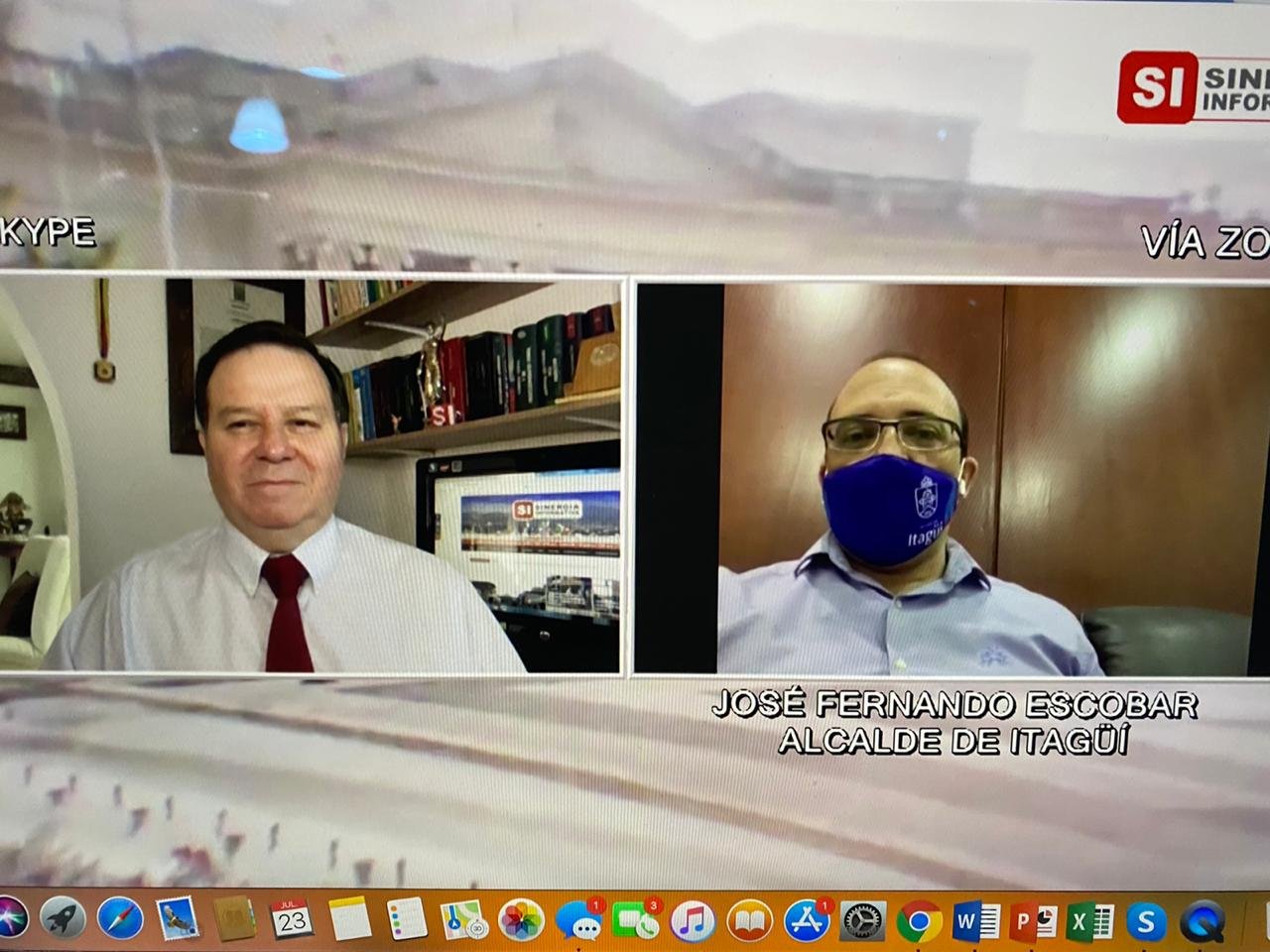Open the Mail stamp icon
Screen dimensions: 1270x952
[178, 919]
